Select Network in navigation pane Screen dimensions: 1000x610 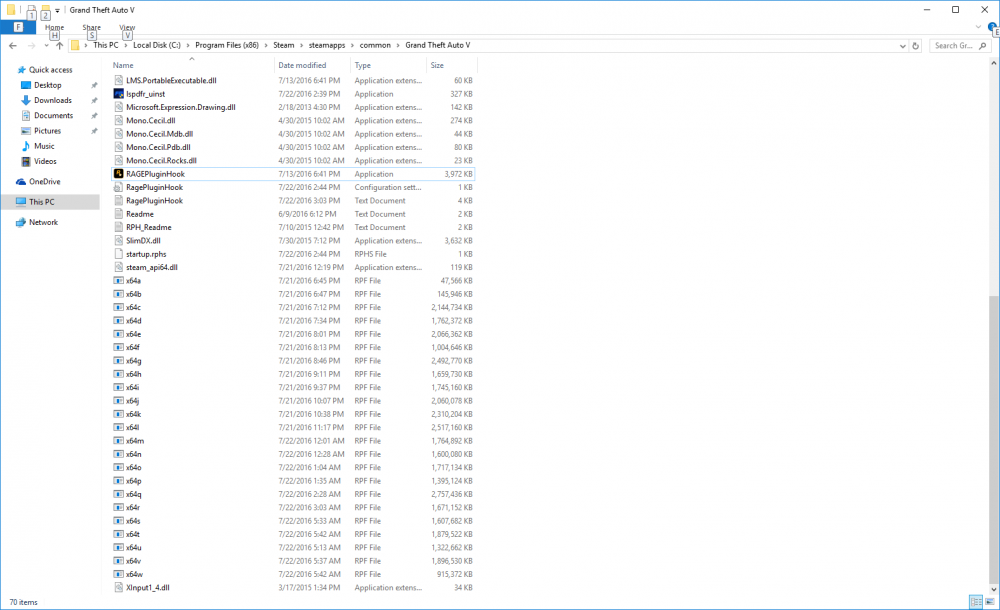(43, 222)
